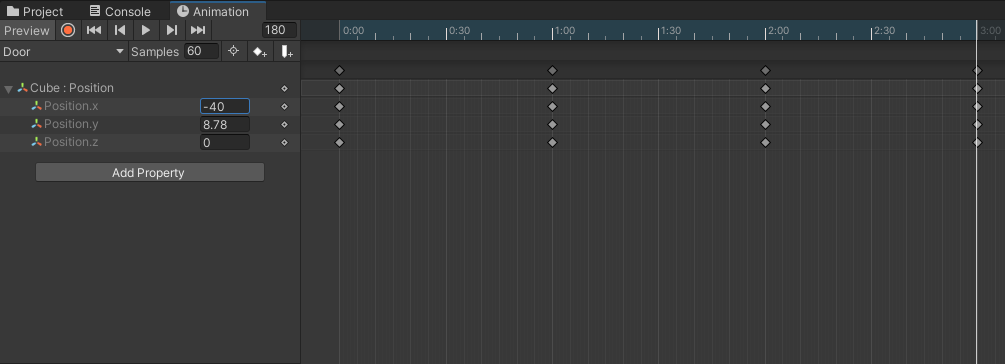Screen dimensions: 1005x364
Task: Switch to the Project tab
Action: coord(35,12)
